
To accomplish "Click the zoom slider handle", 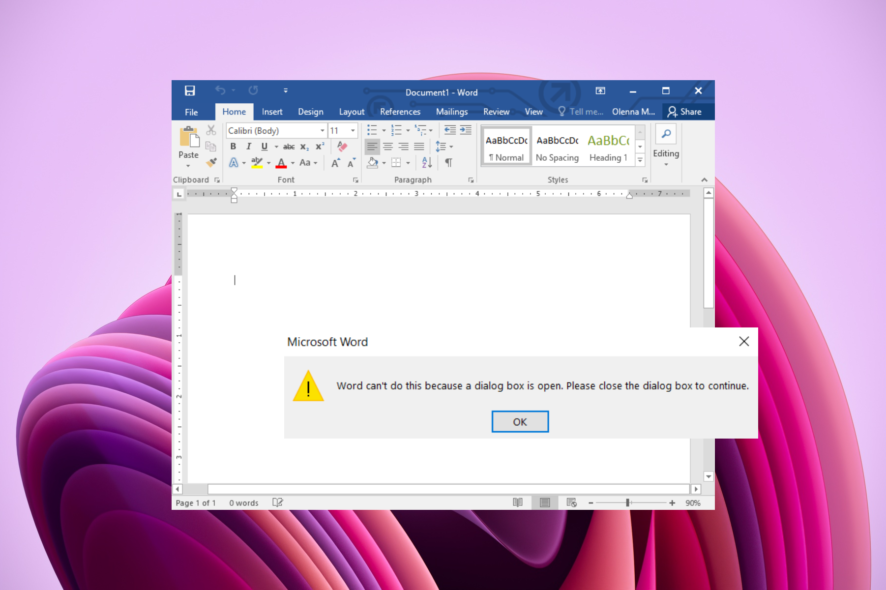I will click(x=628, y=502).
